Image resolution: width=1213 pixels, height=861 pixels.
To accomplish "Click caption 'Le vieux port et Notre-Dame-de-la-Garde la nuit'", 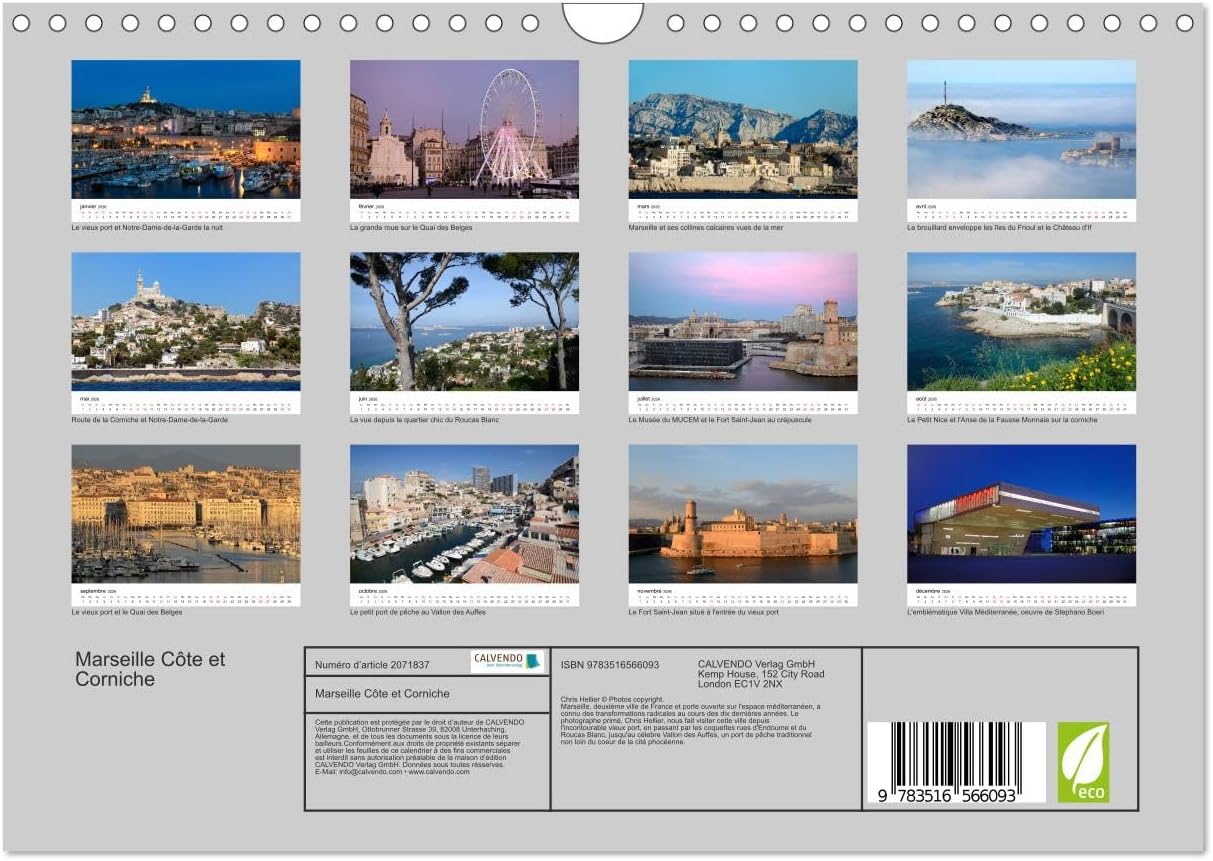I will [x=147, y=227].
